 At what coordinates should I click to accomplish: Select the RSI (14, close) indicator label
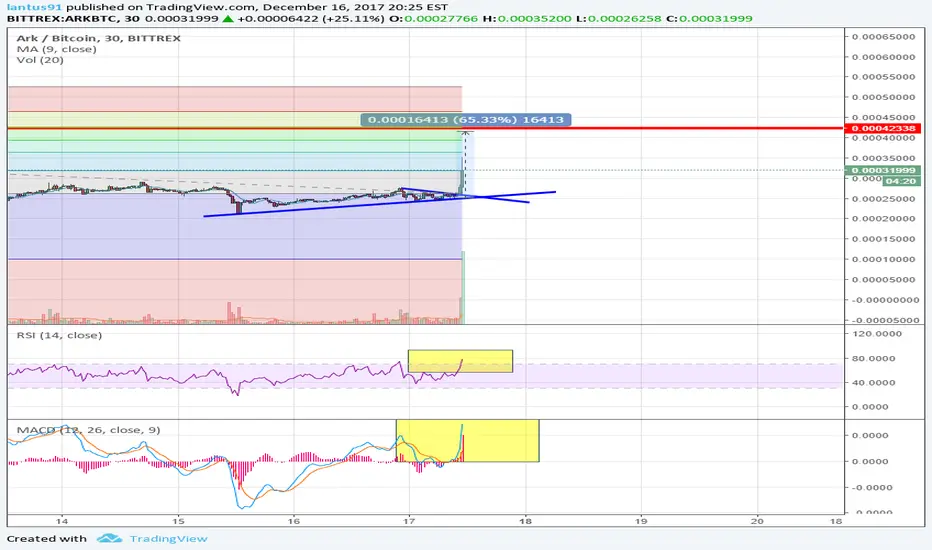click(x=59, y=335)
